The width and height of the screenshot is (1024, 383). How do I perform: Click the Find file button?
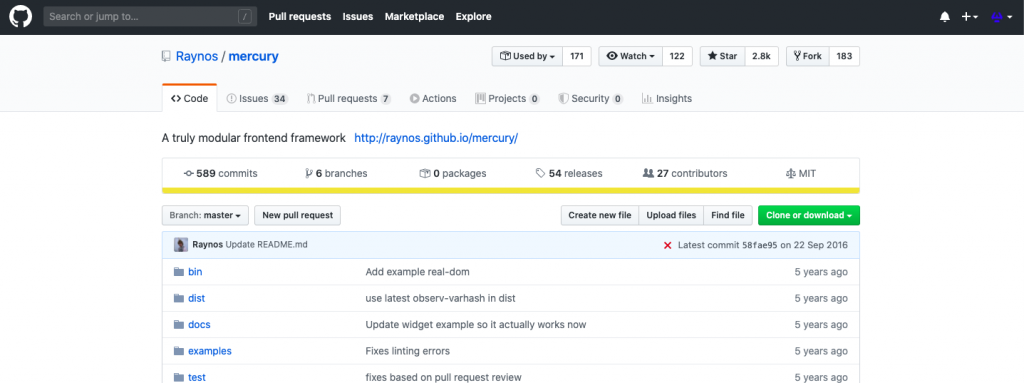pos(728,215)
